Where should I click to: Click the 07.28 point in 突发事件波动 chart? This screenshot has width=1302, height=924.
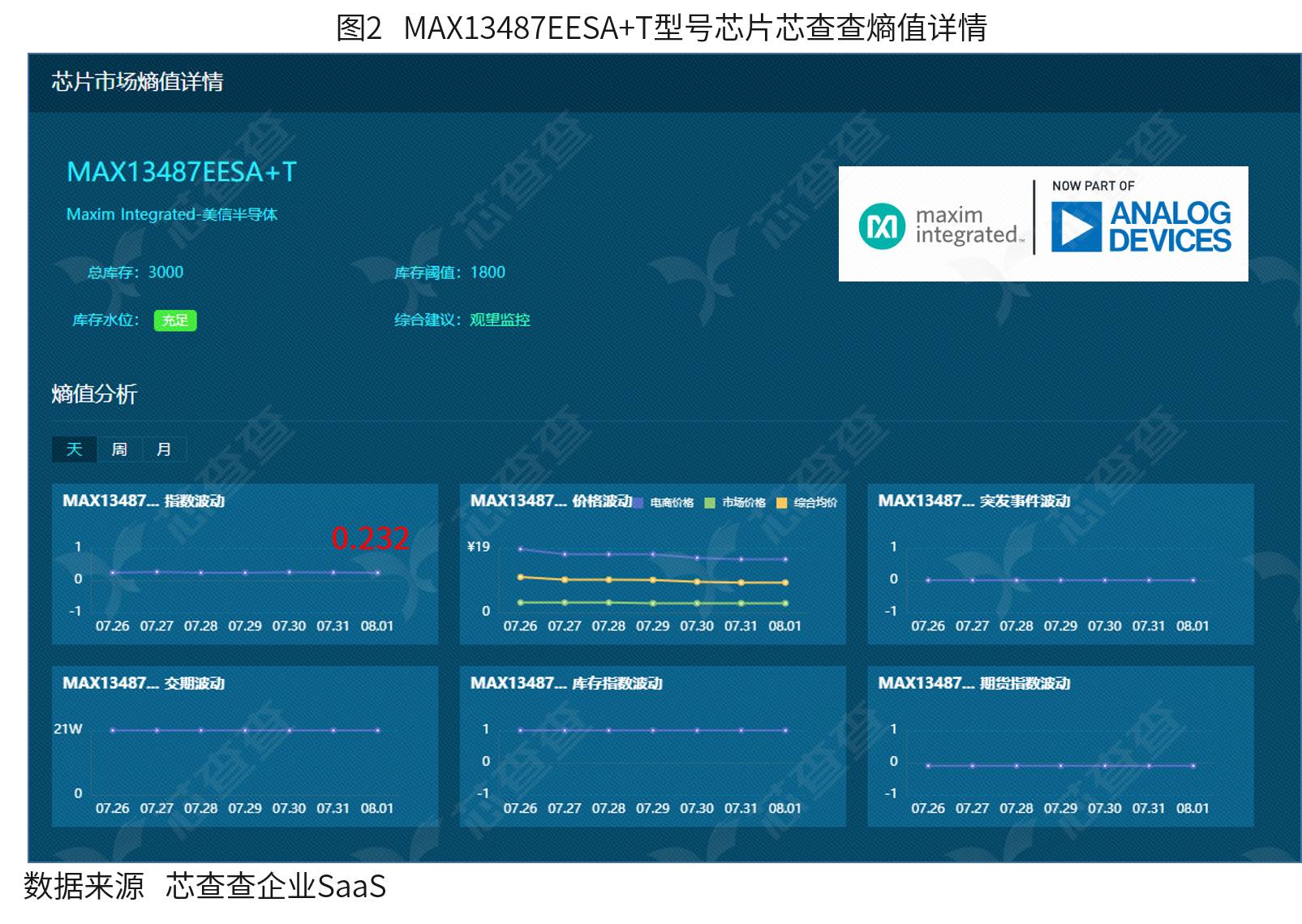point(1016,580)
